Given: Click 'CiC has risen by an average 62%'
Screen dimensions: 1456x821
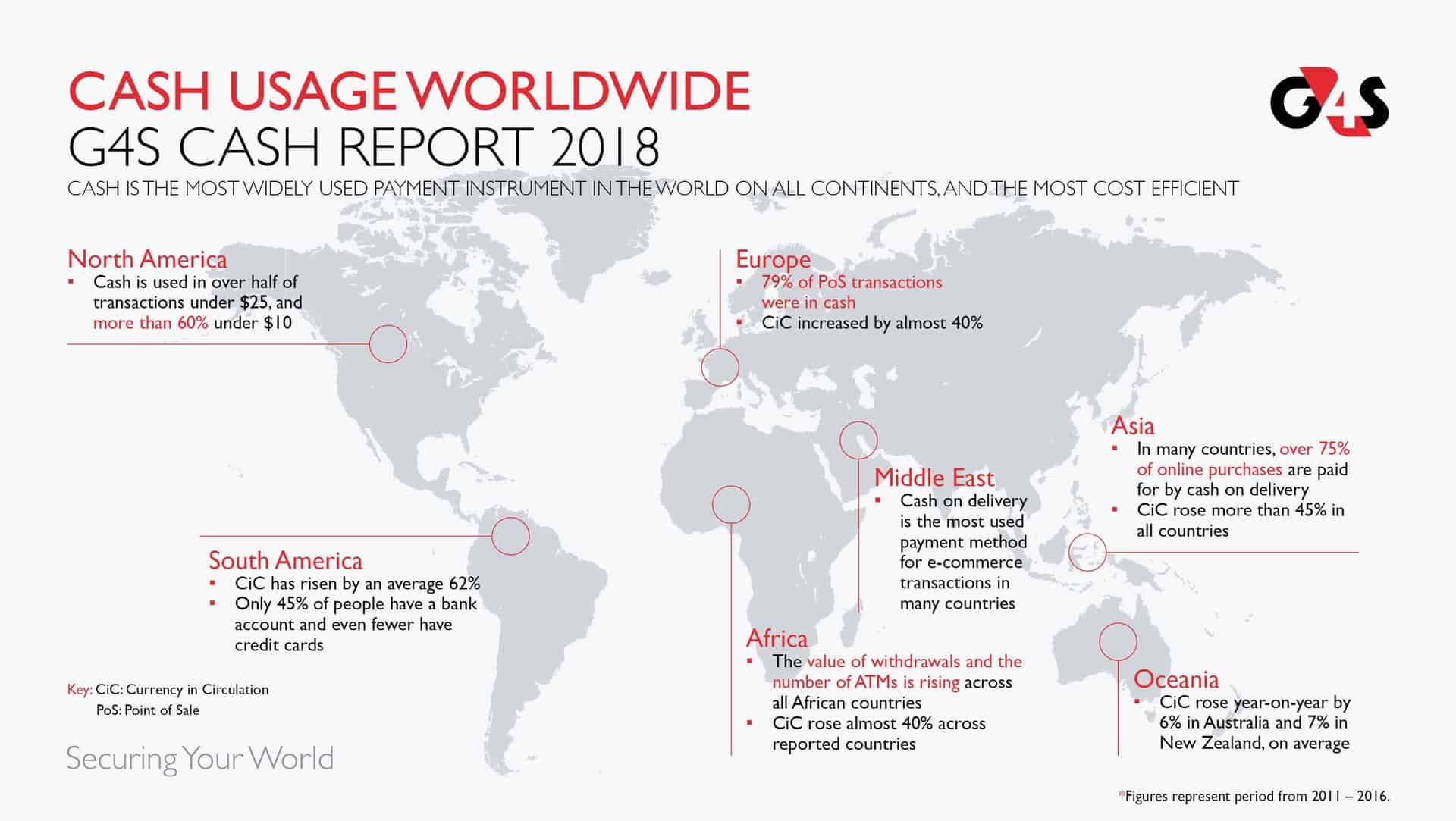Looking at the screenshot, I should [357, 584].
